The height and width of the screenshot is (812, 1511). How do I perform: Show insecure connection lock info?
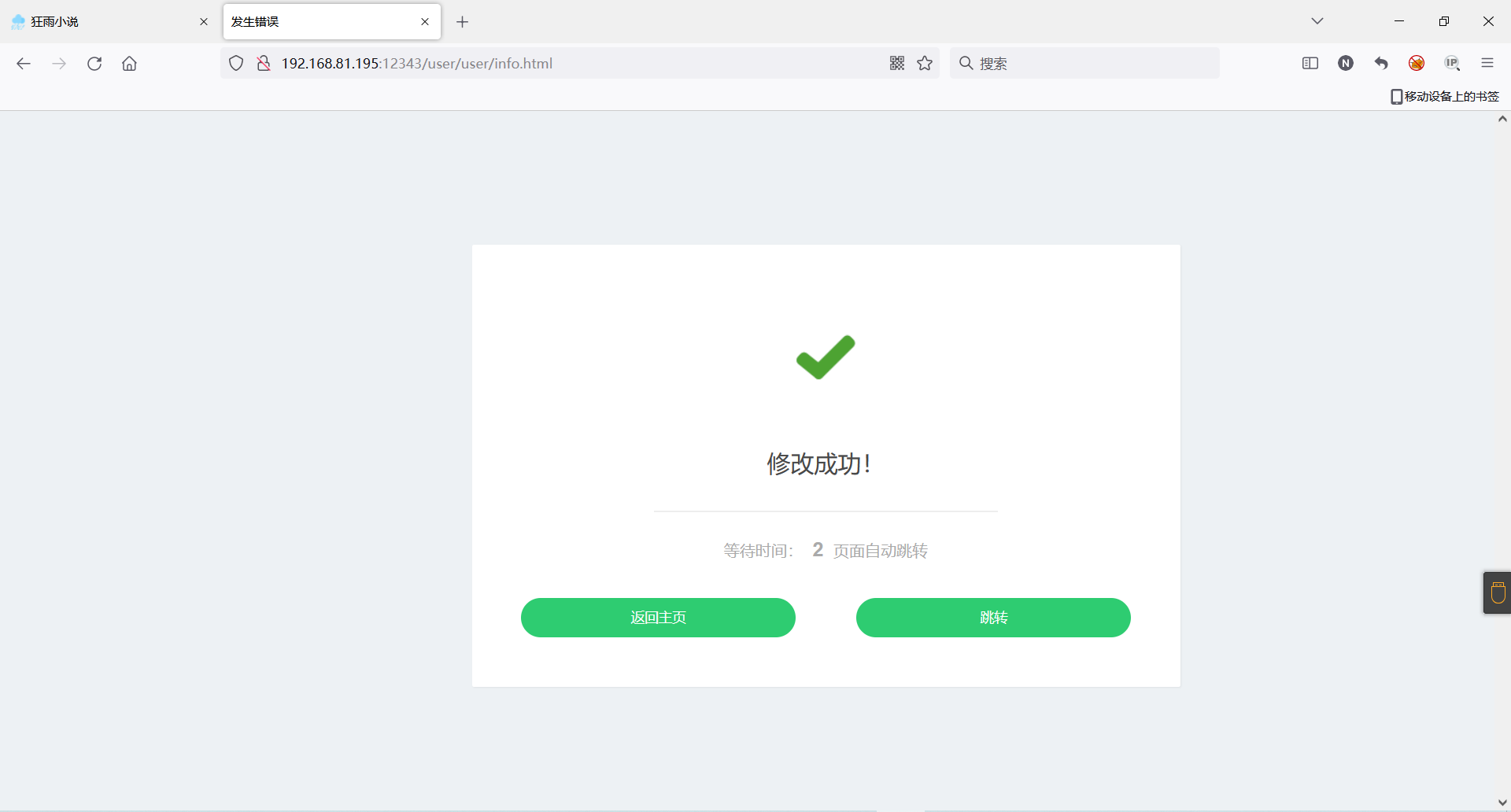pyautogui.click(x=264, y=64)
